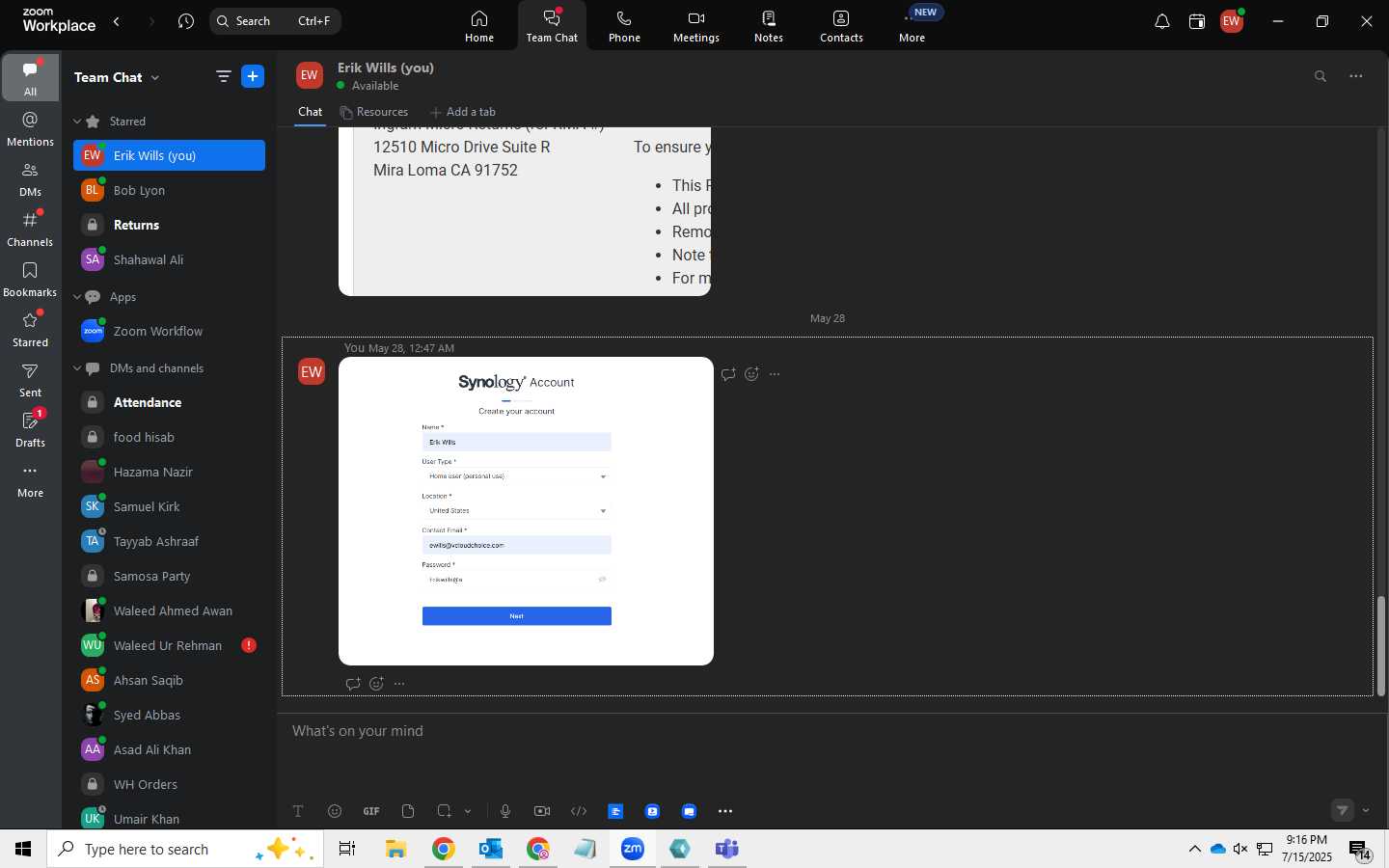
Task: Reply to the Synology image message
Action: pyautogui.click(x=728, y=374)
